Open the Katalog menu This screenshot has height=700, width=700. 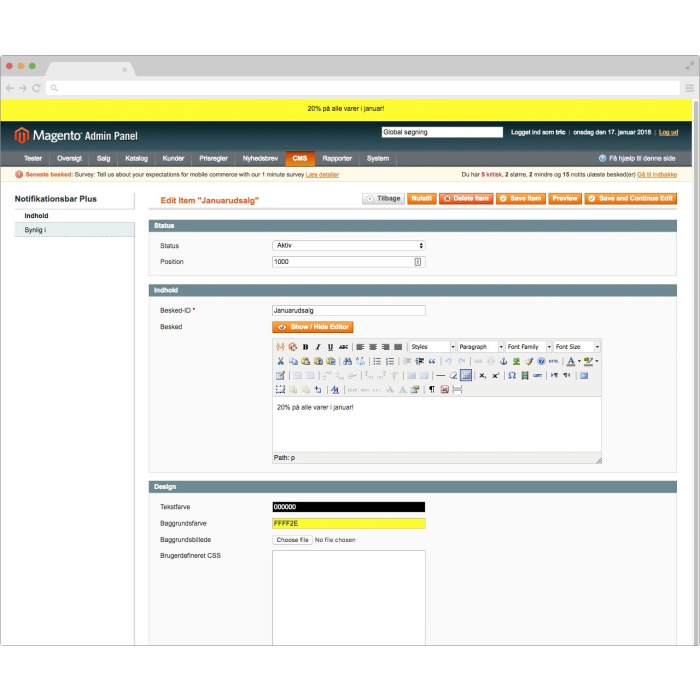click(136, 158)
